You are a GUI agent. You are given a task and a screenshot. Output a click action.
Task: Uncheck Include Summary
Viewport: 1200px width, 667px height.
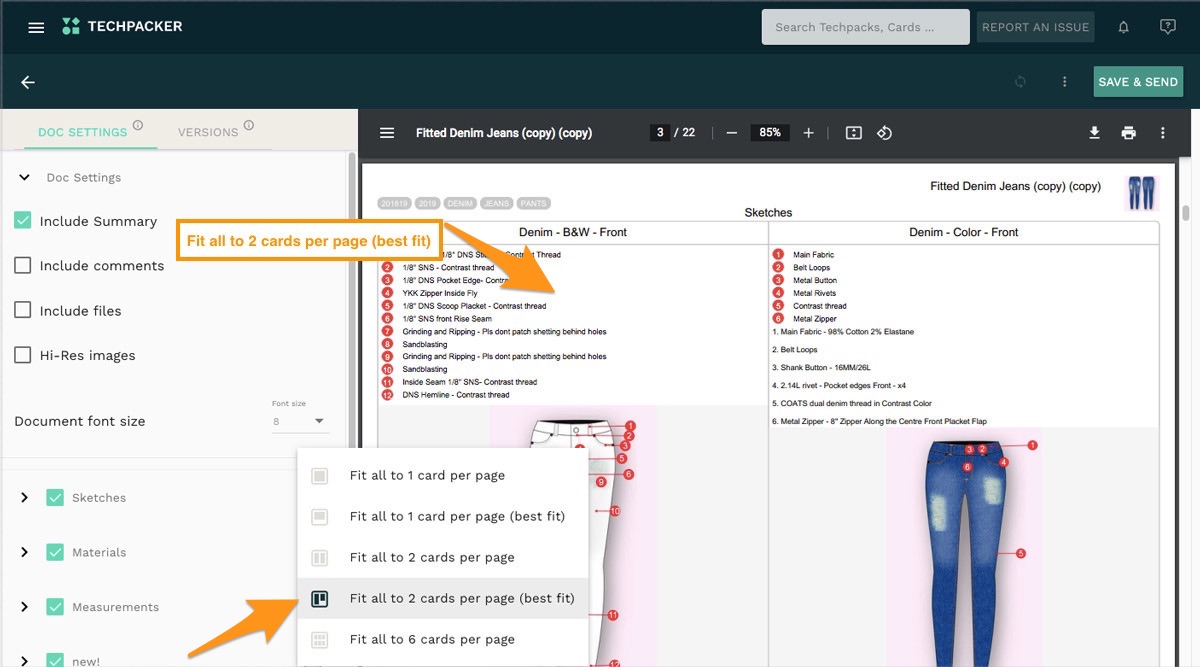coord(23,221)
